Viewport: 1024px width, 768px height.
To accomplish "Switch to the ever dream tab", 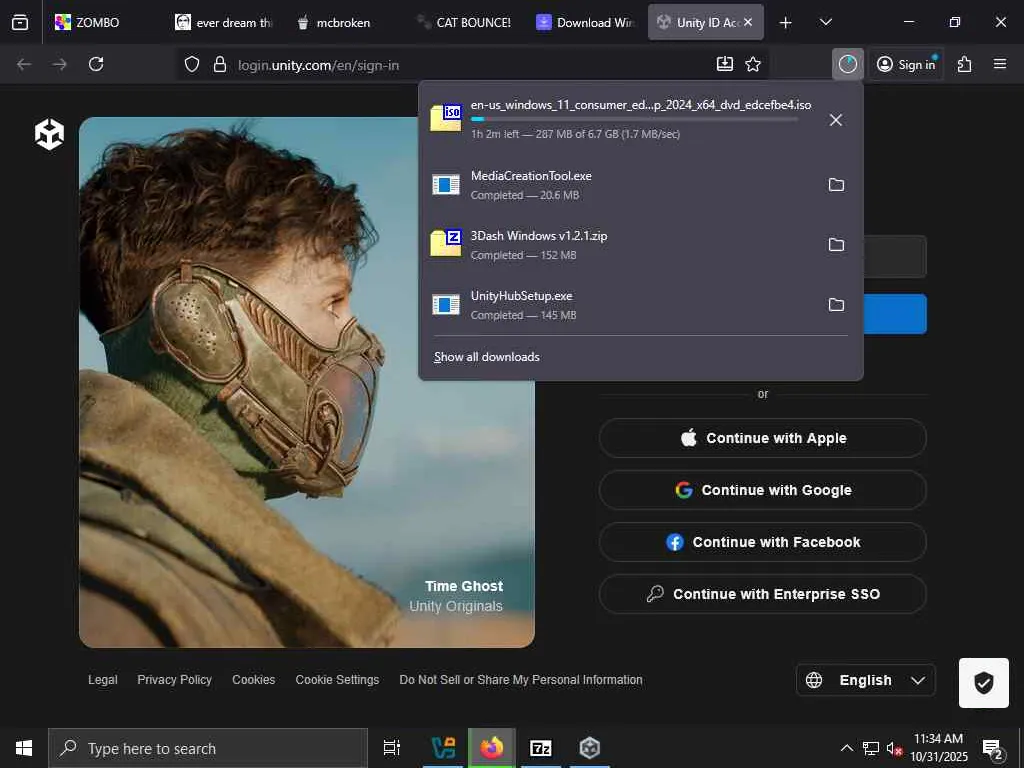I will 224,22.
